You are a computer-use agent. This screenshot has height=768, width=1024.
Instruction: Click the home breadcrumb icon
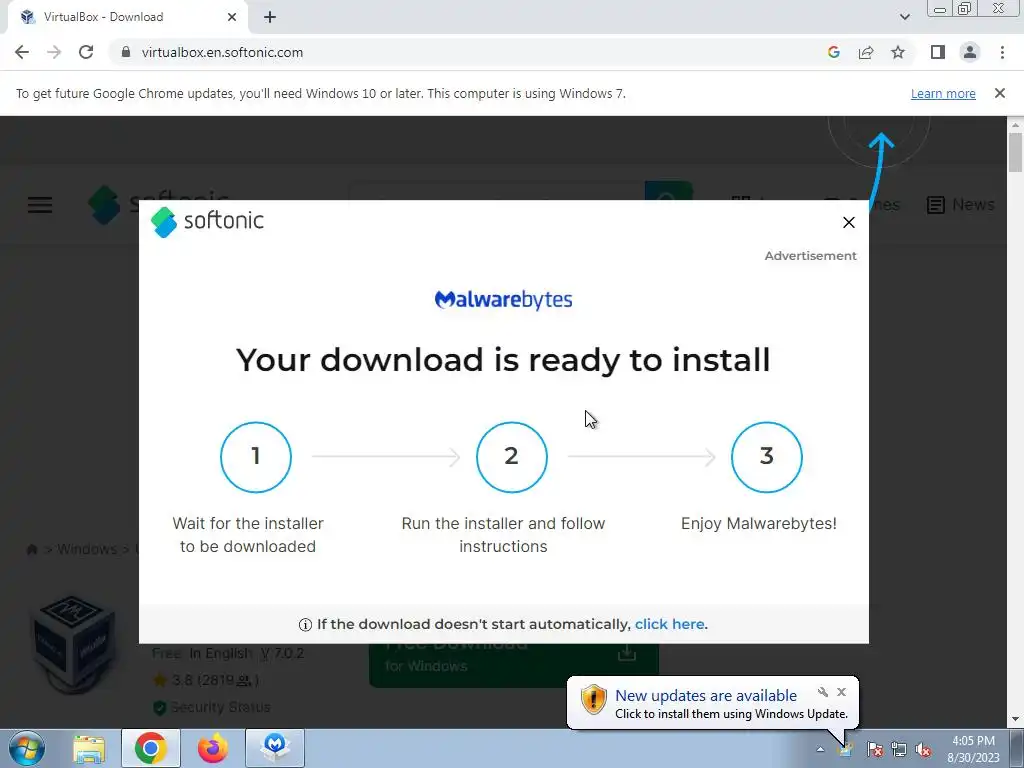click(x=31, y=549)
